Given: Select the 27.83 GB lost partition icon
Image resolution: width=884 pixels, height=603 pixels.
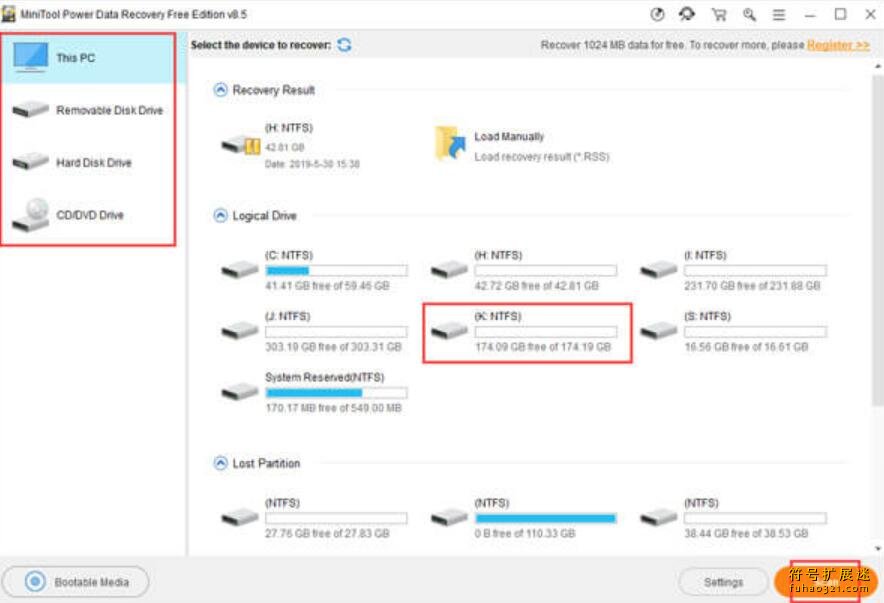Looking at the screenshot, I should pos(240,517).
